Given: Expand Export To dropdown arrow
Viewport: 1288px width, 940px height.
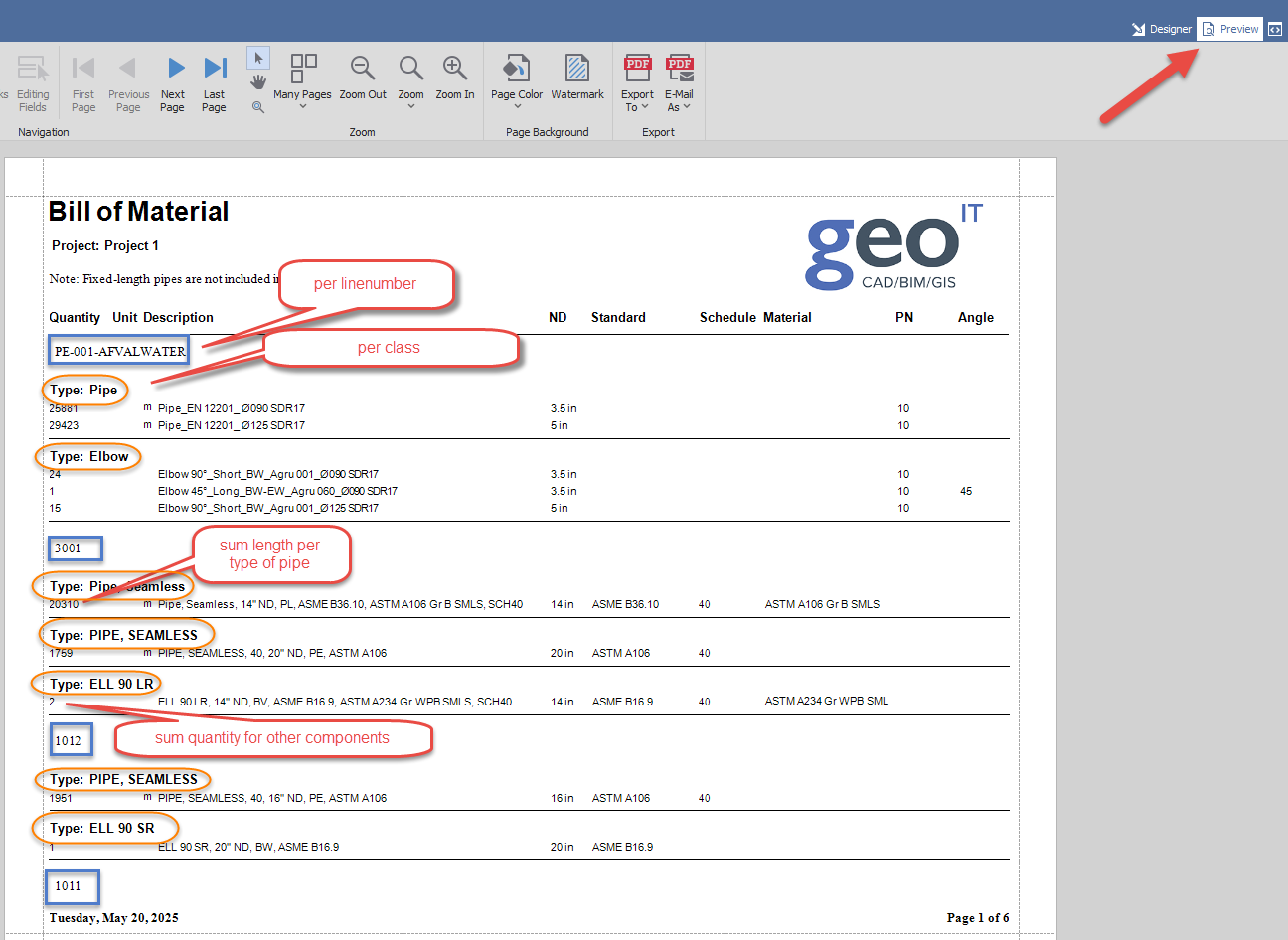Looking at the screenshot, I should 645,106.
